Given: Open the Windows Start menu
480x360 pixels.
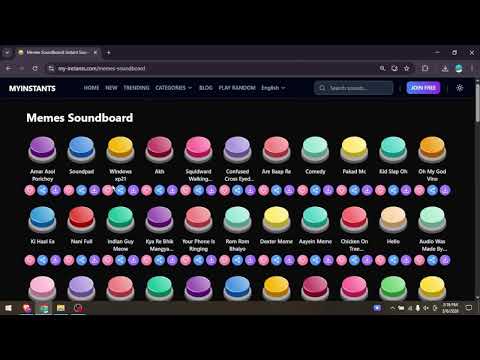Looking at the screenshot, I should click(8, 308).
